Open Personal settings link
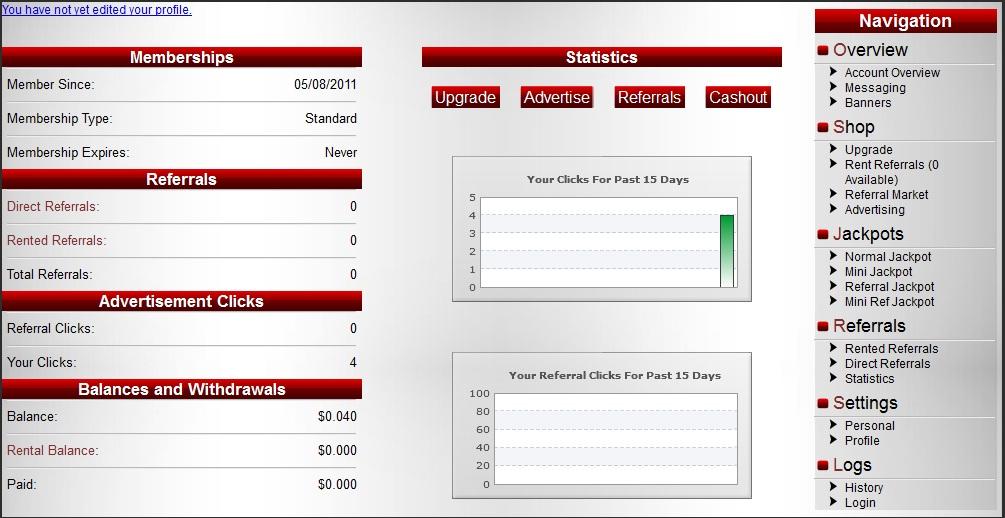The height and width of the screenshot is (518, 1005). [x=869, y=426]
